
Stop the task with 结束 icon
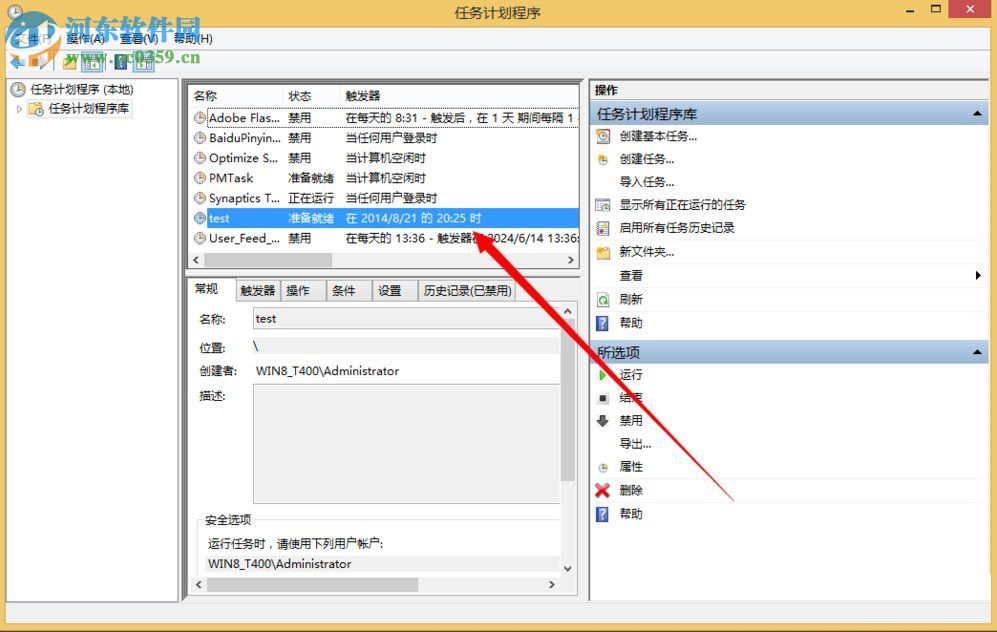pyautogui.click(x=603, y=397)
